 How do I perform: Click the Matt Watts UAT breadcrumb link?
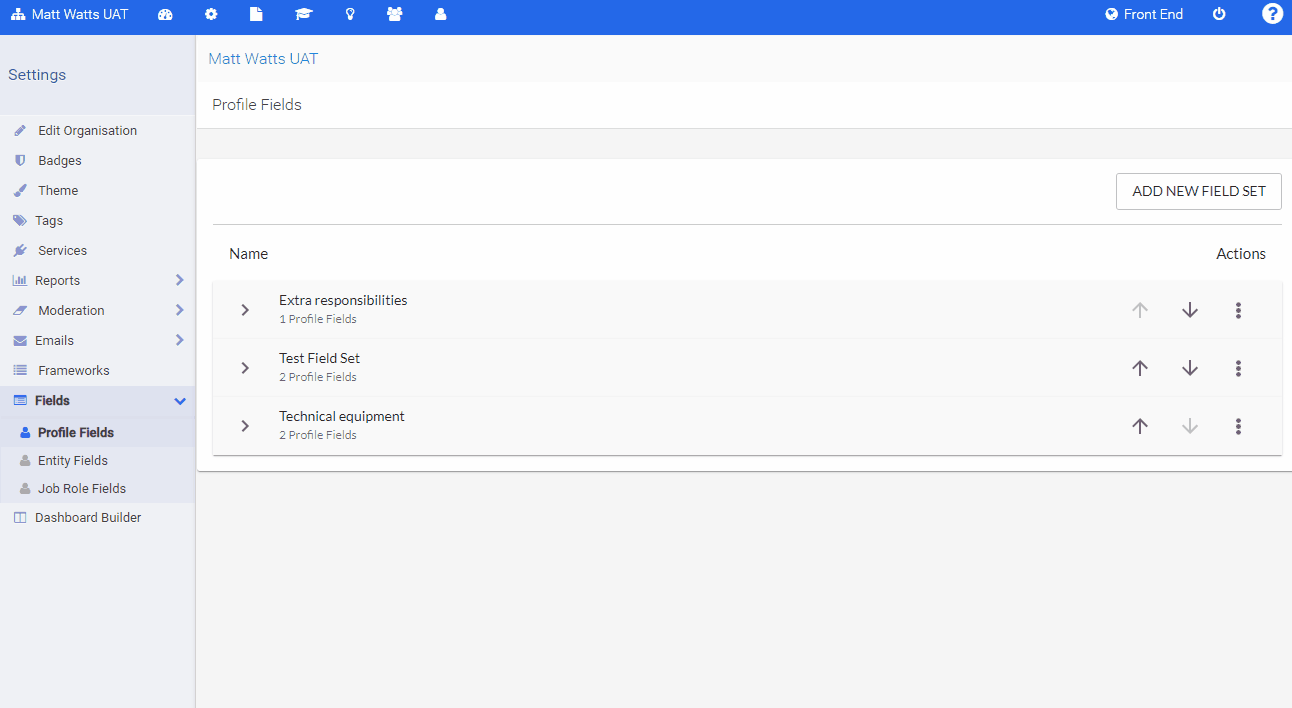(263, 59)
